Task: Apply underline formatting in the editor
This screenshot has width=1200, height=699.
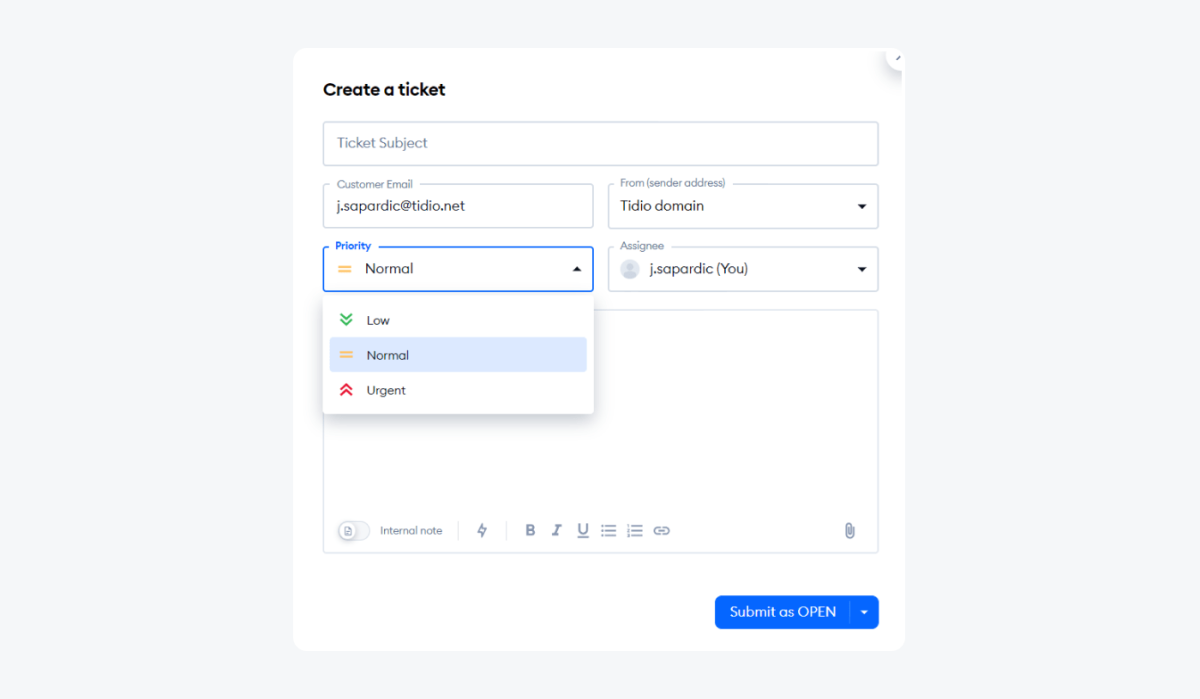Action: point(582,530)
